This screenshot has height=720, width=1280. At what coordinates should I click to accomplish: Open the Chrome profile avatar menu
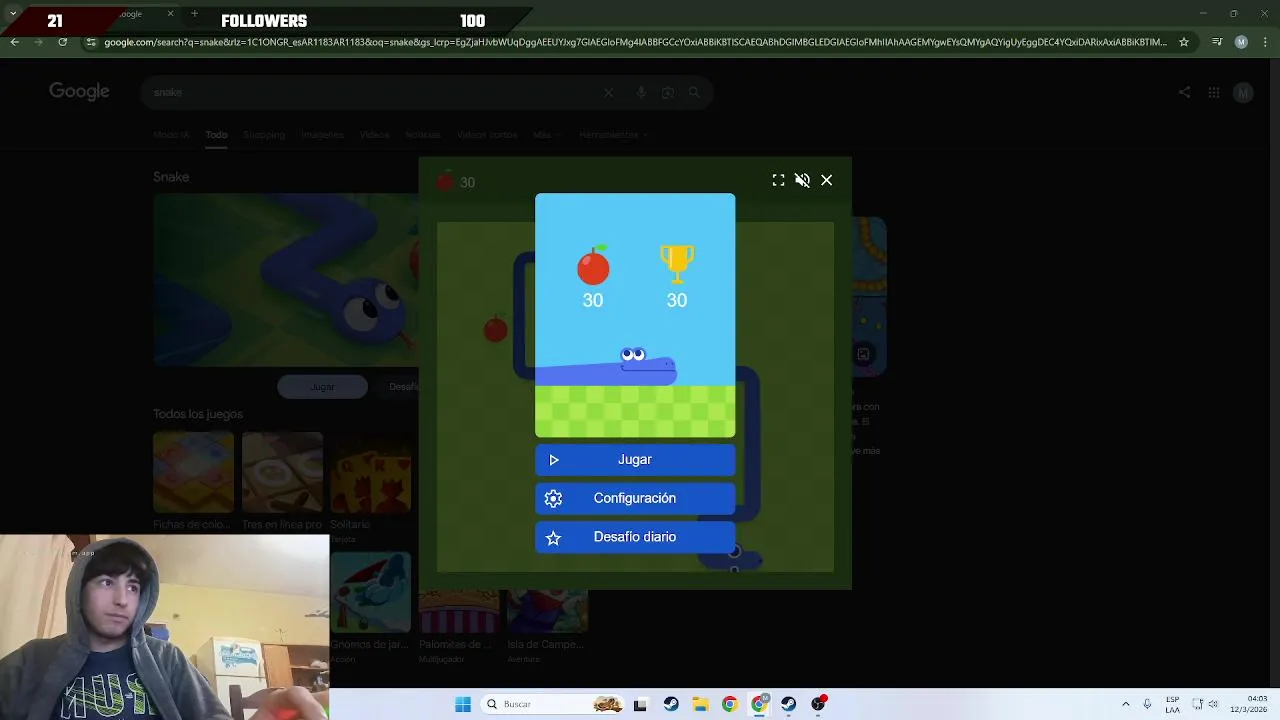(x=1241, y=42)
